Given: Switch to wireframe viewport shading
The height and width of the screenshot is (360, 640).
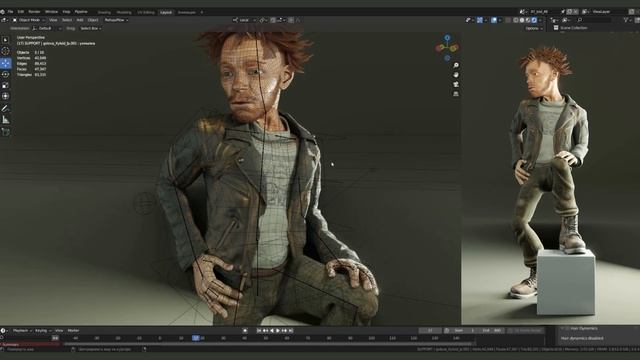Looking at the screenshot, I should 516,20.
